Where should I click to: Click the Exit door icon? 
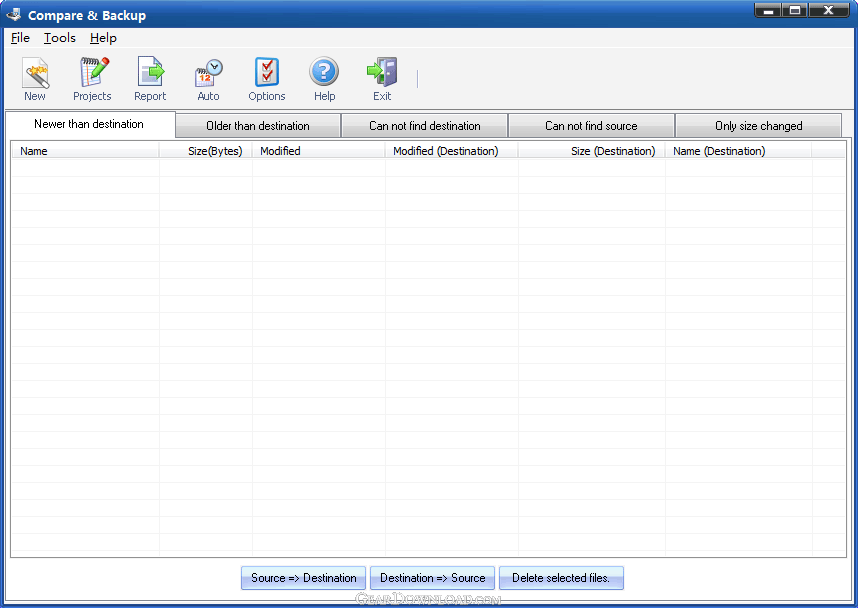click(382, 79)
